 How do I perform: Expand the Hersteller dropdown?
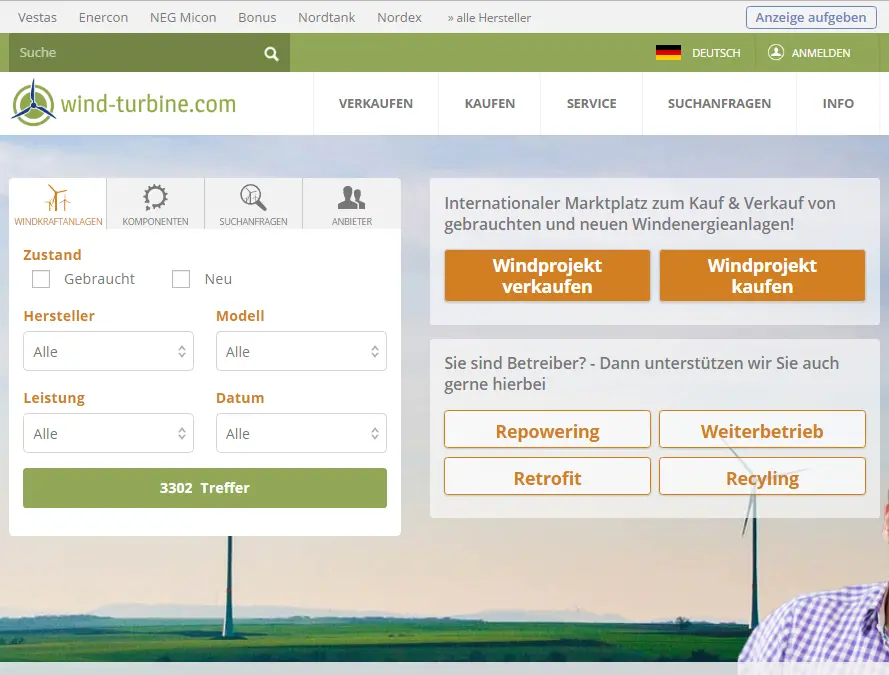(108, 352)
